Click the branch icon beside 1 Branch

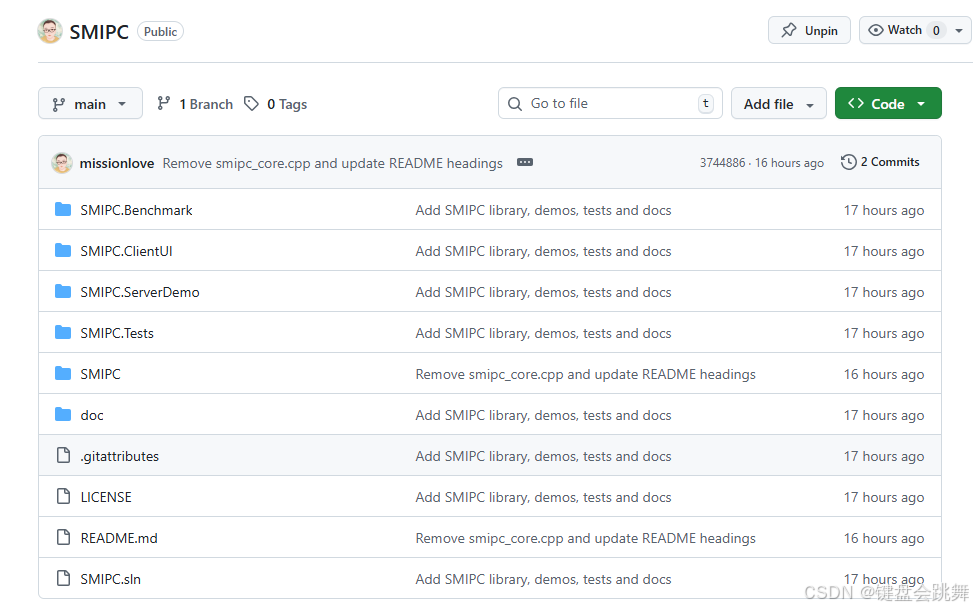click(x=164, y=104)
